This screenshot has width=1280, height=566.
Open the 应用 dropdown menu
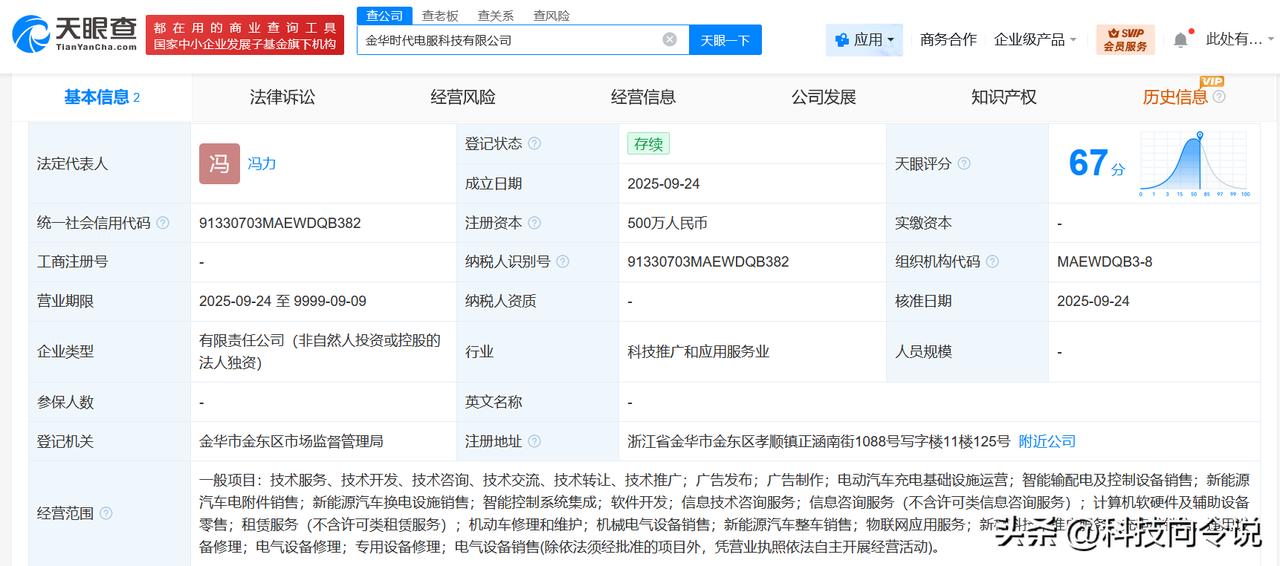tap(865, 40)
